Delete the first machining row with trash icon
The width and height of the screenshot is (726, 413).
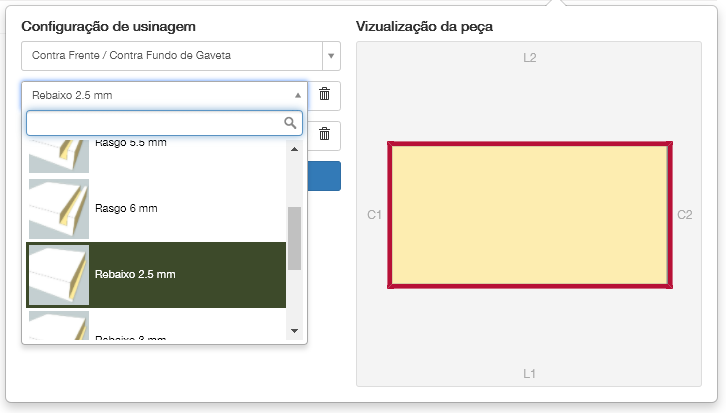tap(325, 94)
